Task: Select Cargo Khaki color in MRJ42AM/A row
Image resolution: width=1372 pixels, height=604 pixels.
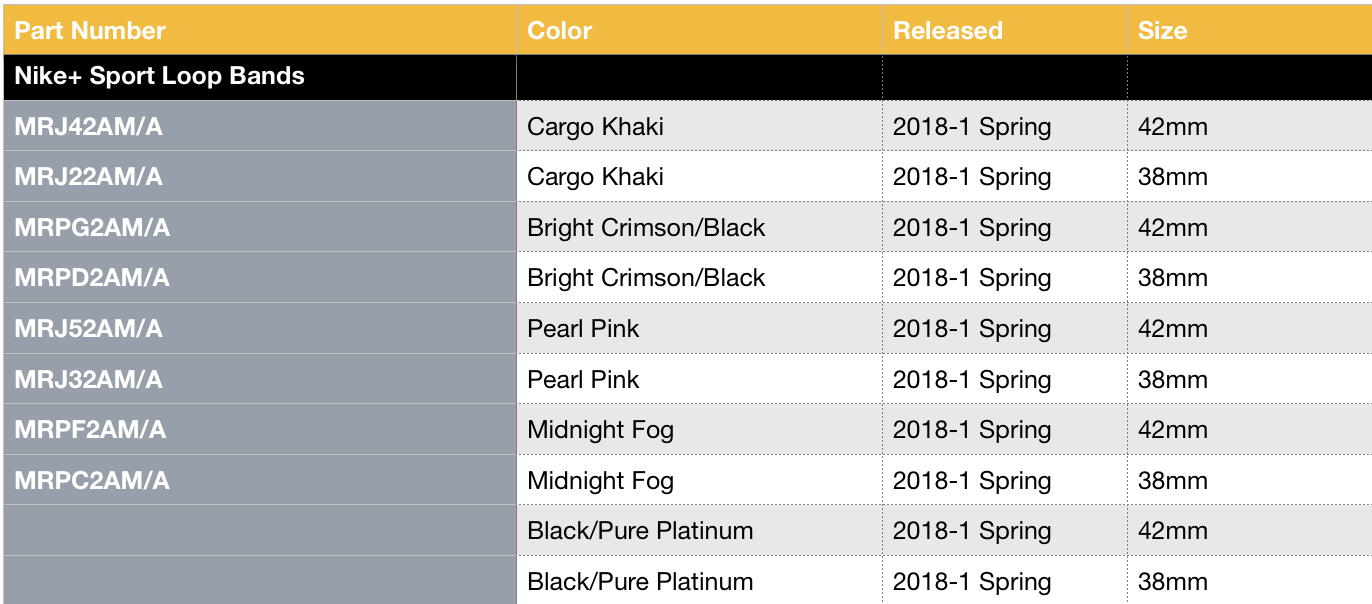Action: pos(595,127)
